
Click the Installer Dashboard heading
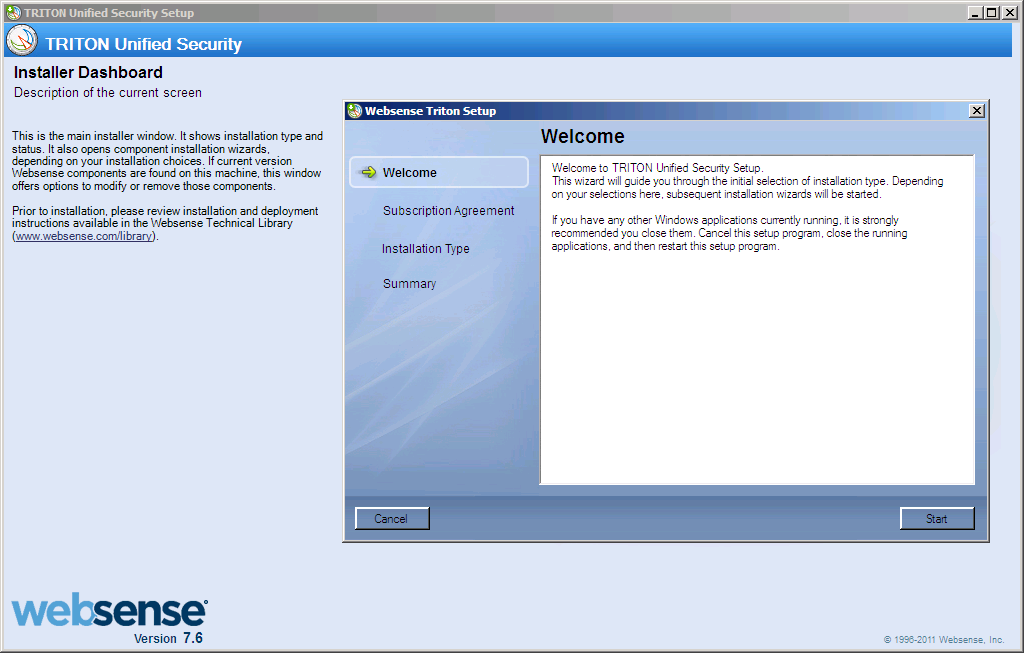(88, 72)
